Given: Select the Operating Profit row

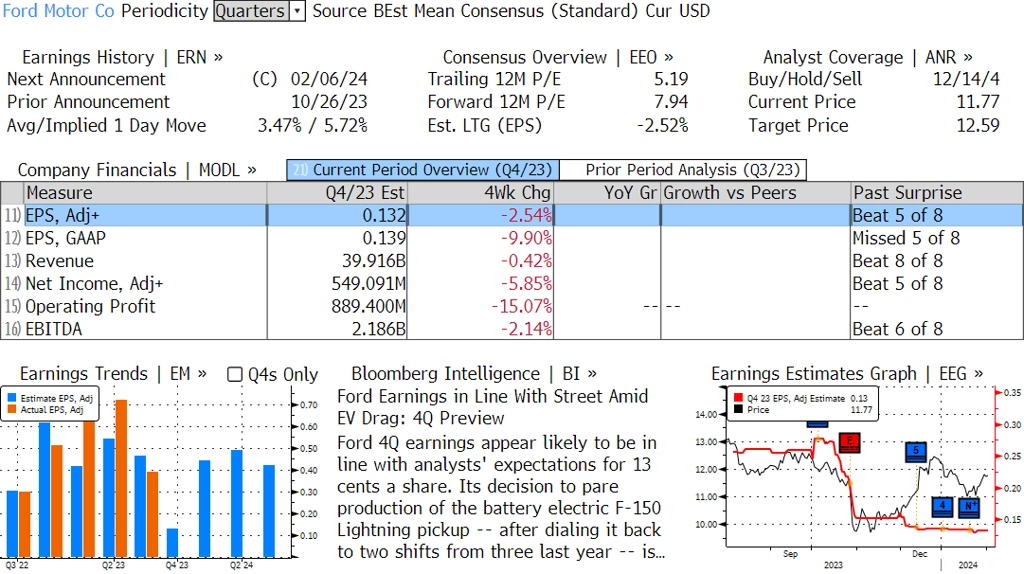Looking at the screenshot, I should point(512,306).
